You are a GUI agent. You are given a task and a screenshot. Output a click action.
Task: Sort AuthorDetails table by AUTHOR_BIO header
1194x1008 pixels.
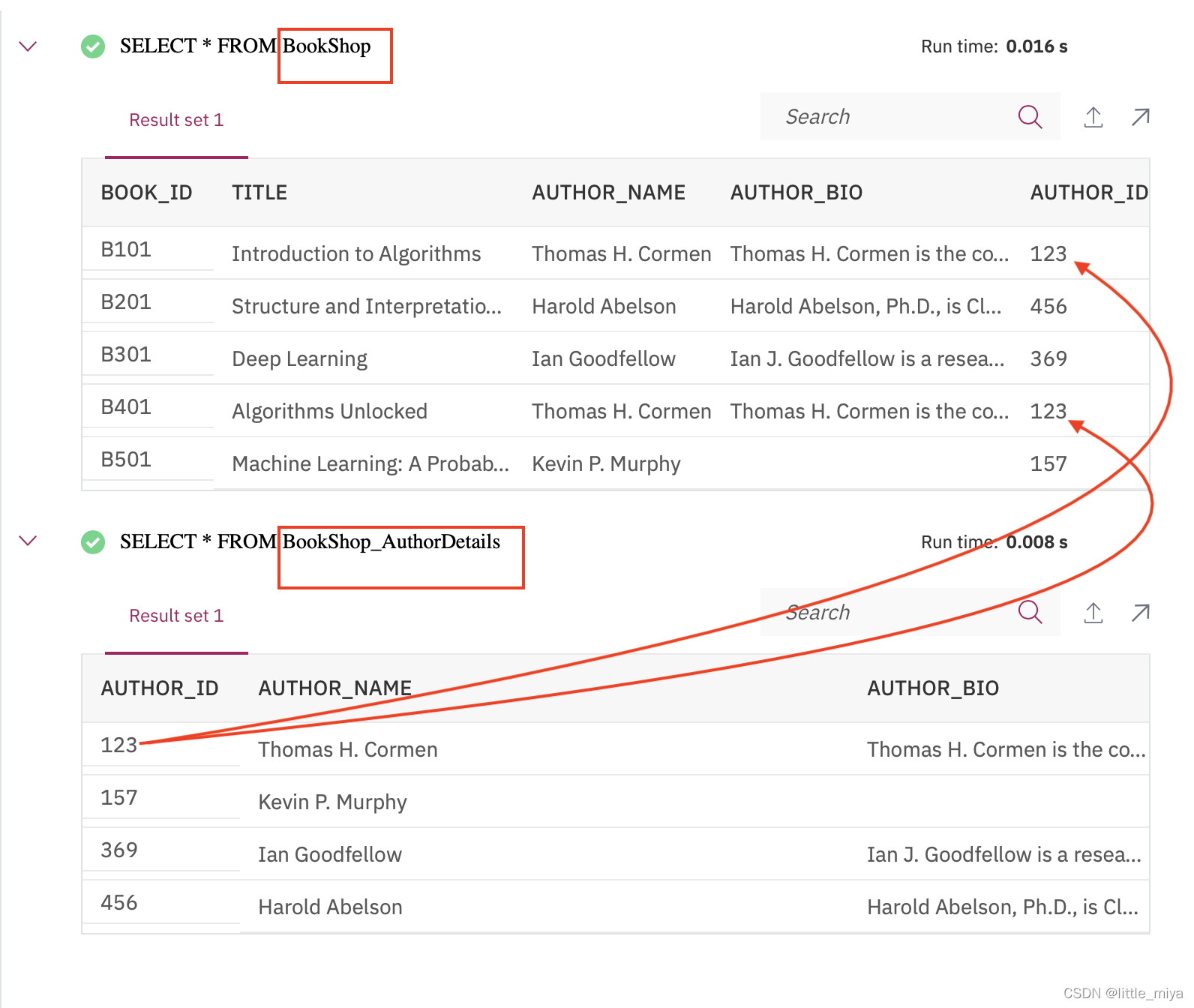coord(933,688)
